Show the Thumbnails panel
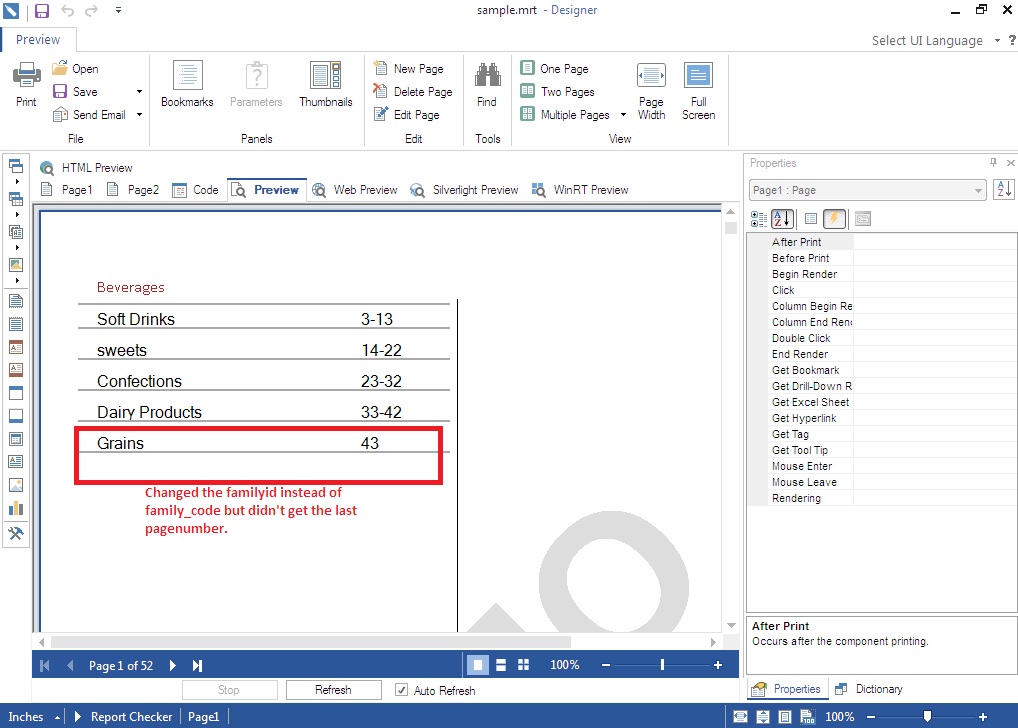Viewport: 1018px width, 728px height. [x=326, y=84]
